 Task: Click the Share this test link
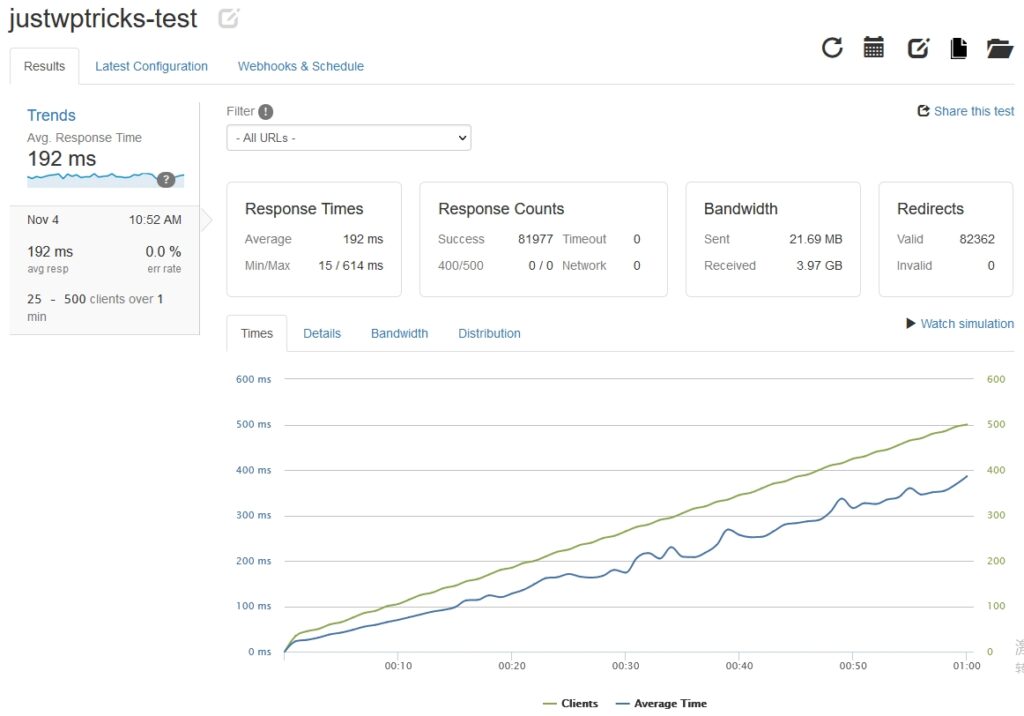966,111
